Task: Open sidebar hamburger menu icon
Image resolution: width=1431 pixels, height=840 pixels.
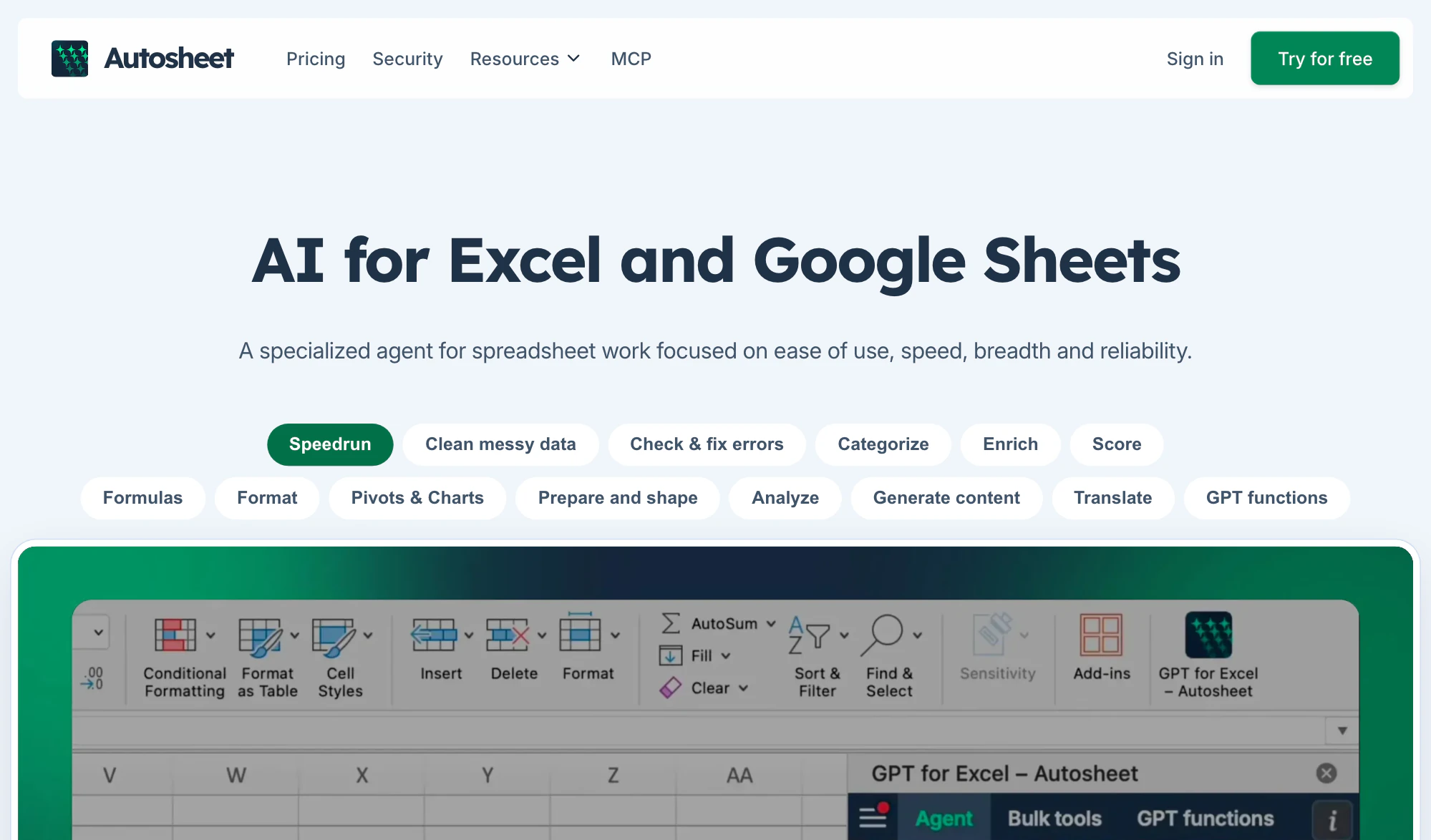Action: (x=873, y=816)
